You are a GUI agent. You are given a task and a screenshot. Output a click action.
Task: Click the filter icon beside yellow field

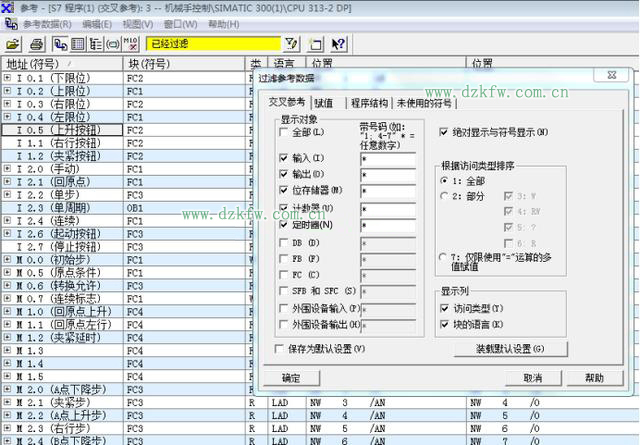[x=291, y=44]
